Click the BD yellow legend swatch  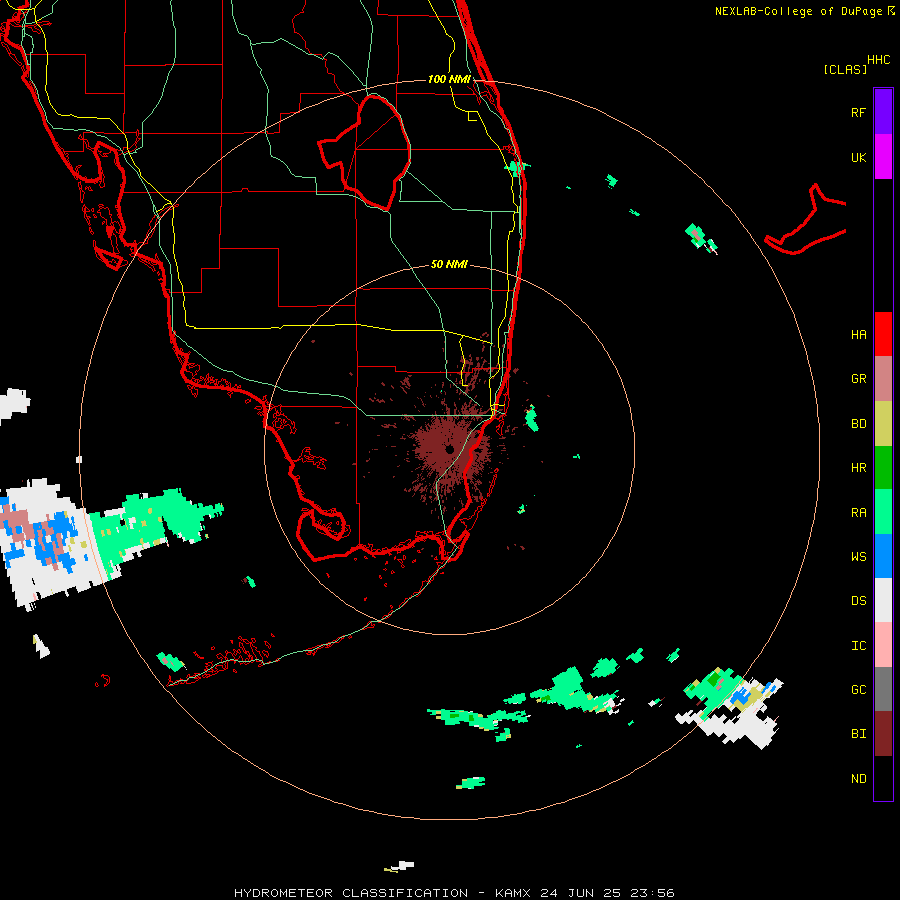(883, 424)
